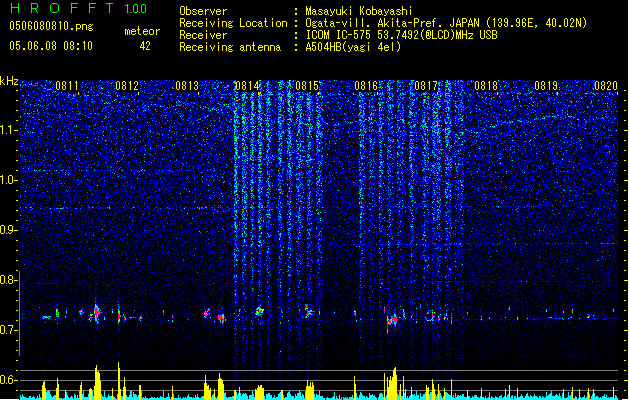629x400 pixels.
Task: Click the 'Observer' field label
Action: click(203, 11)
